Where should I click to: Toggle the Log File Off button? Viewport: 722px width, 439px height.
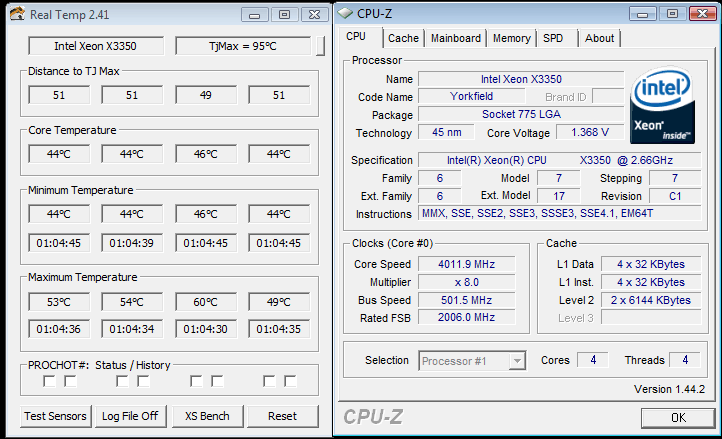[130, 416]
